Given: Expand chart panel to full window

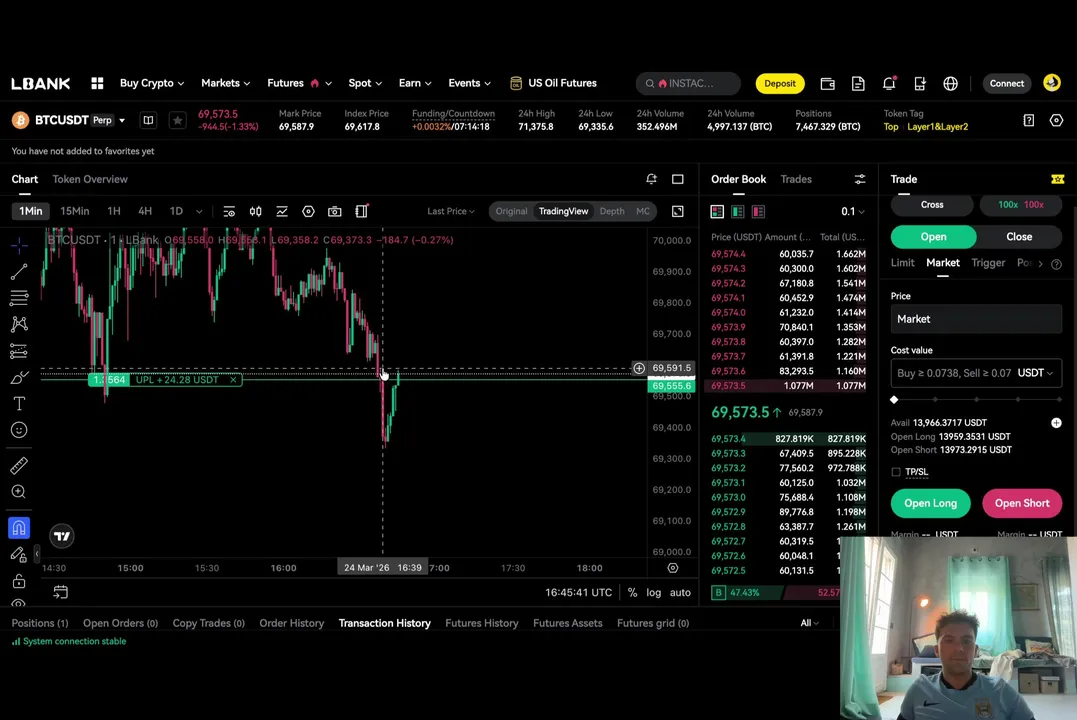Looking at the screenshot, I should click(x=677, y=179).
